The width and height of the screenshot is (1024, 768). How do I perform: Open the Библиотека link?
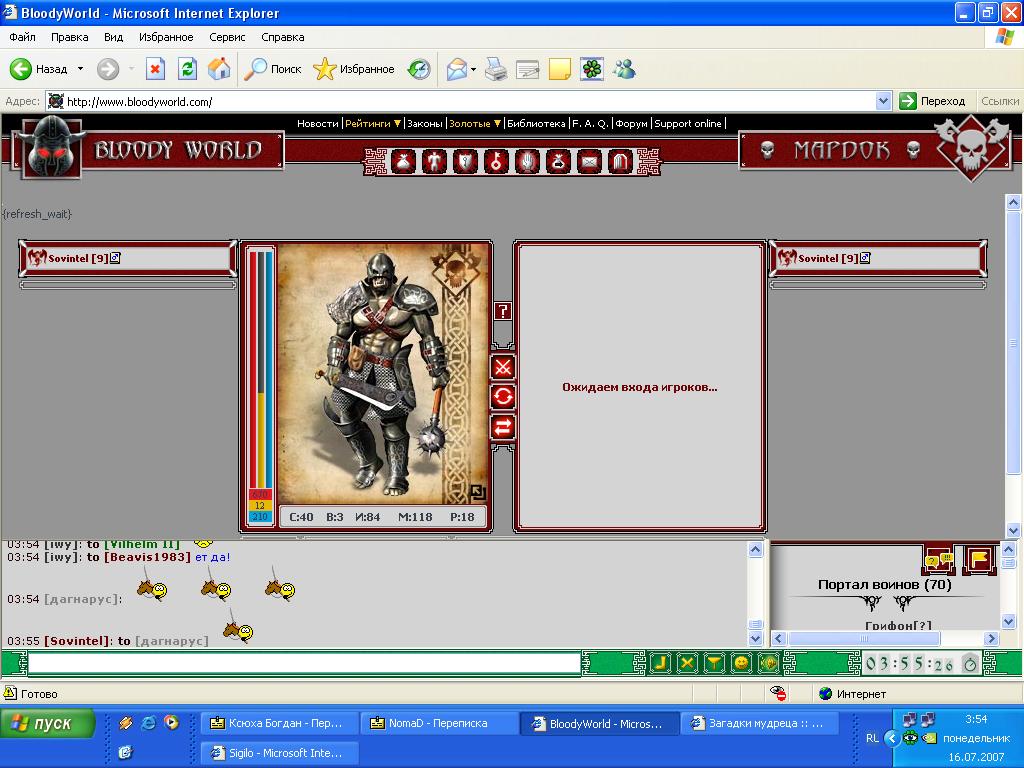536,123
